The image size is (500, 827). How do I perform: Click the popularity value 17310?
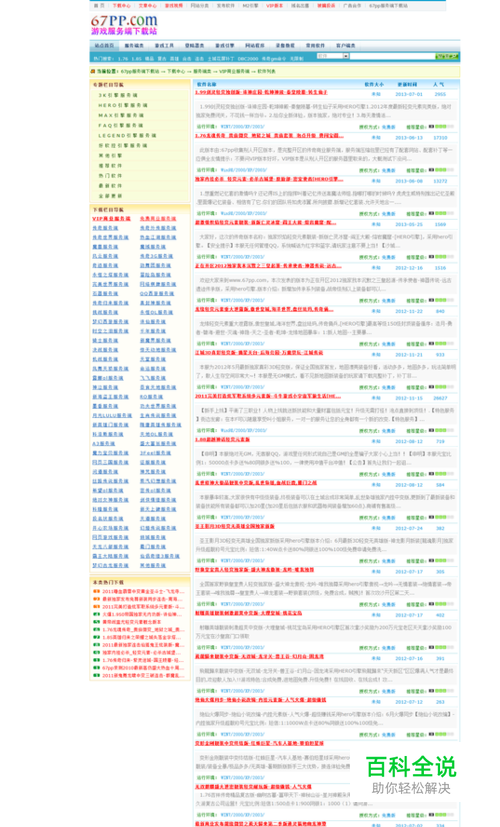(x=440, y=138)
